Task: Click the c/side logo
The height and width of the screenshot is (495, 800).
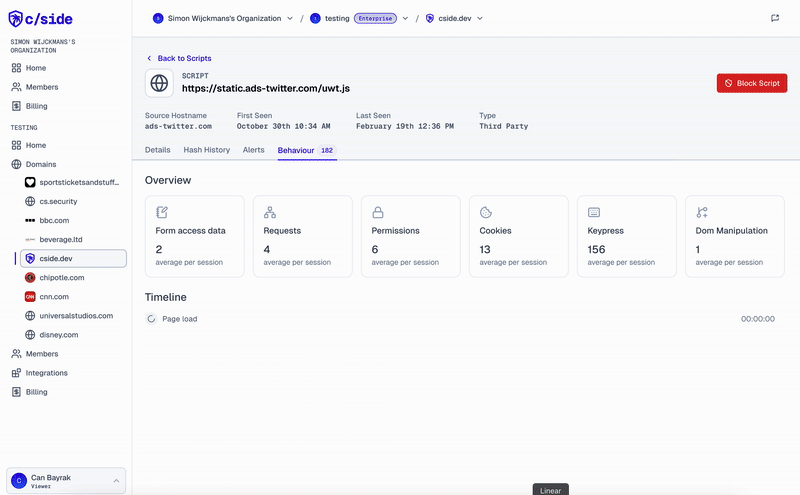Action: pyautogui.click(x=40, y=19)
